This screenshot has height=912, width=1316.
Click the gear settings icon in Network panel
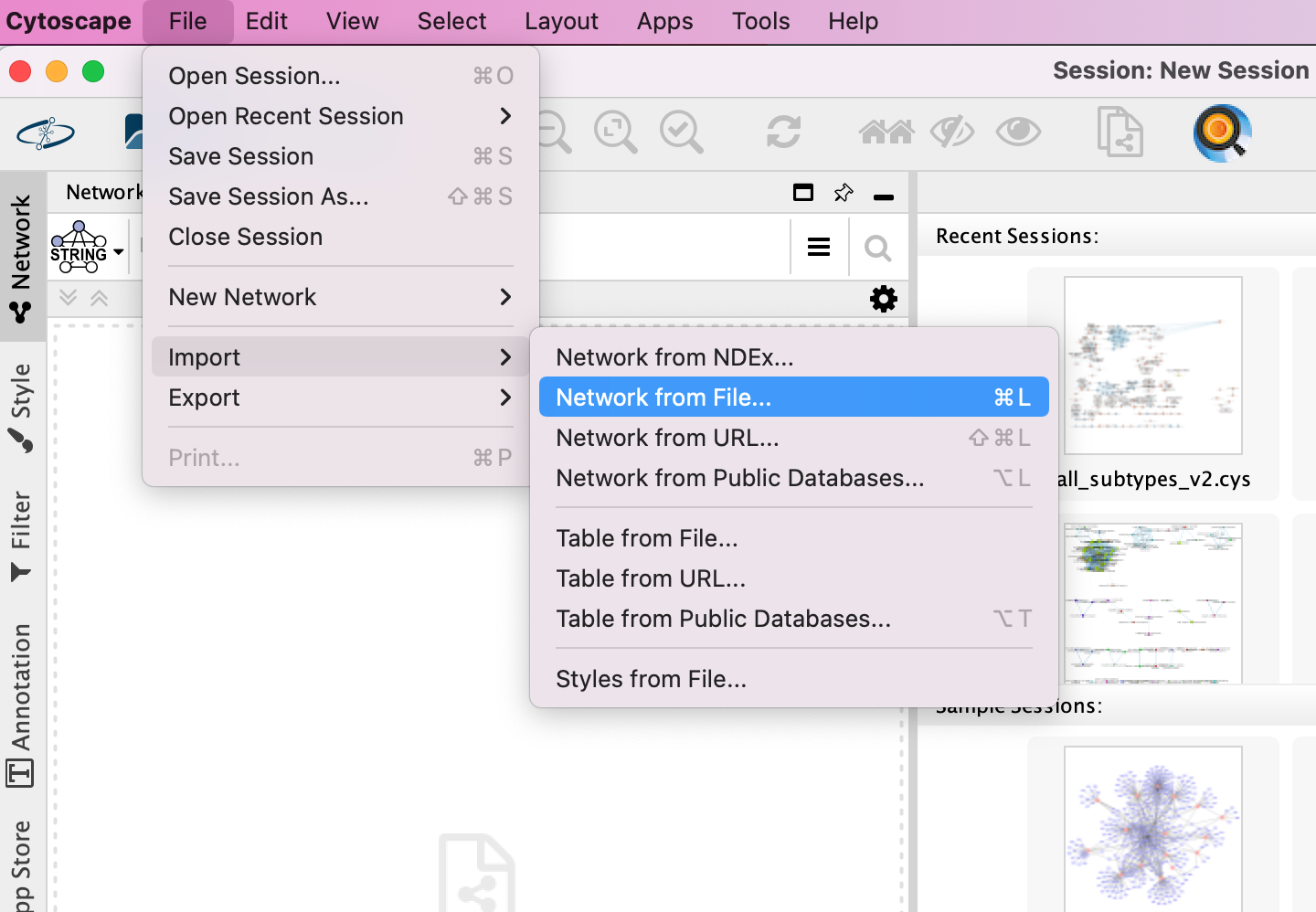tap(883, 299)
